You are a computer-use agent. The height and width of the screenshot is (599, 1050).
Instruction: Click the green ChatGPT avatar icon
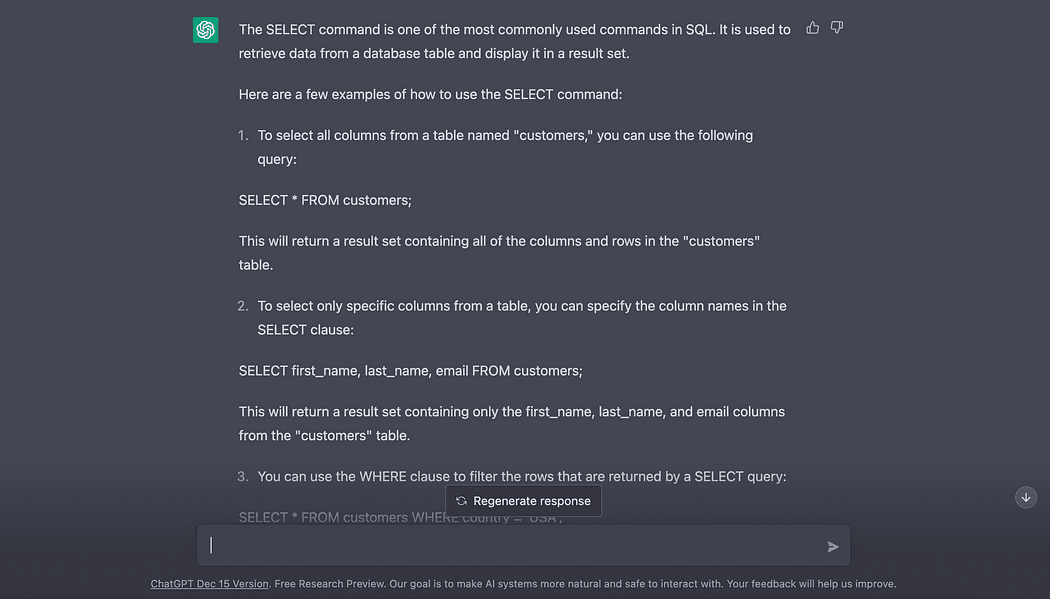pos(206,30)
